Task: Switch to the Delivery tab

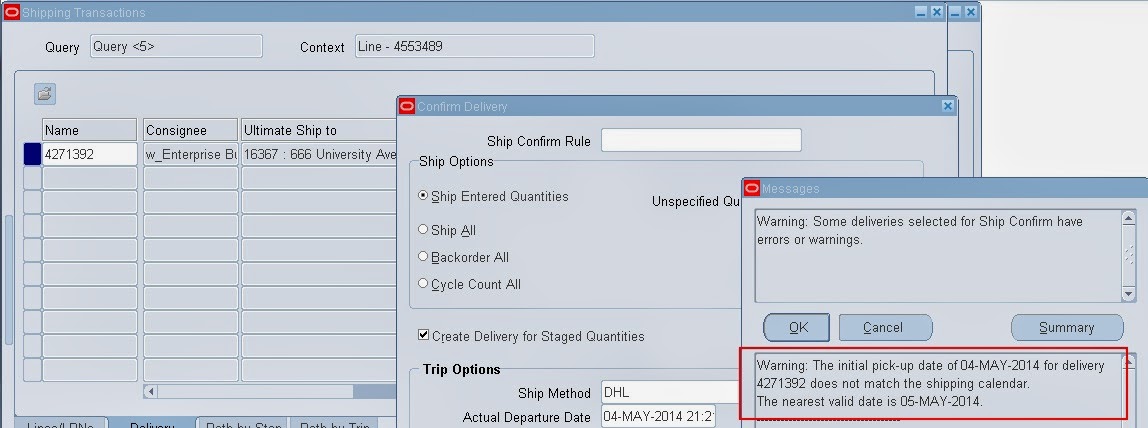Action: (153, 423)
